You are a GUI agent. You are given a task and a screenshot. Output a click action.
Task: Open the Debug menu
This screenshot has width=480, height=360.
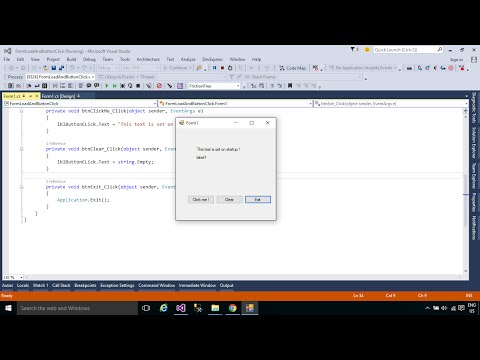[89, 59]
